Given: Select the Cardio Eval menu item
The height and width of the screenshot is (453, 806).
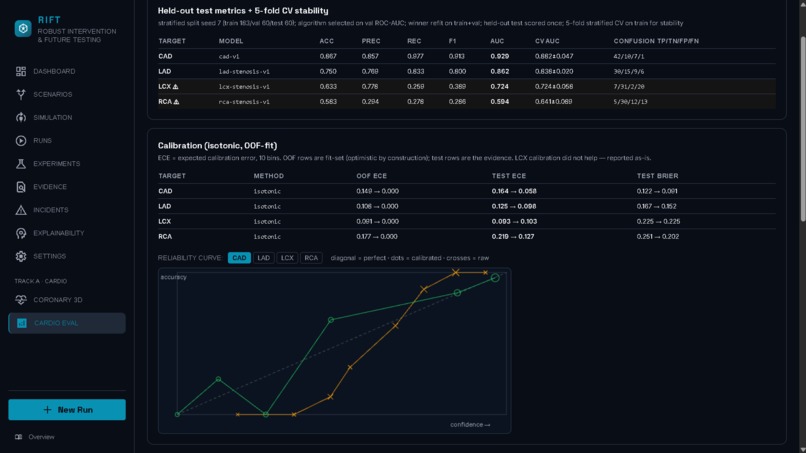Looking at the screenshot, I should pos(67,323).
